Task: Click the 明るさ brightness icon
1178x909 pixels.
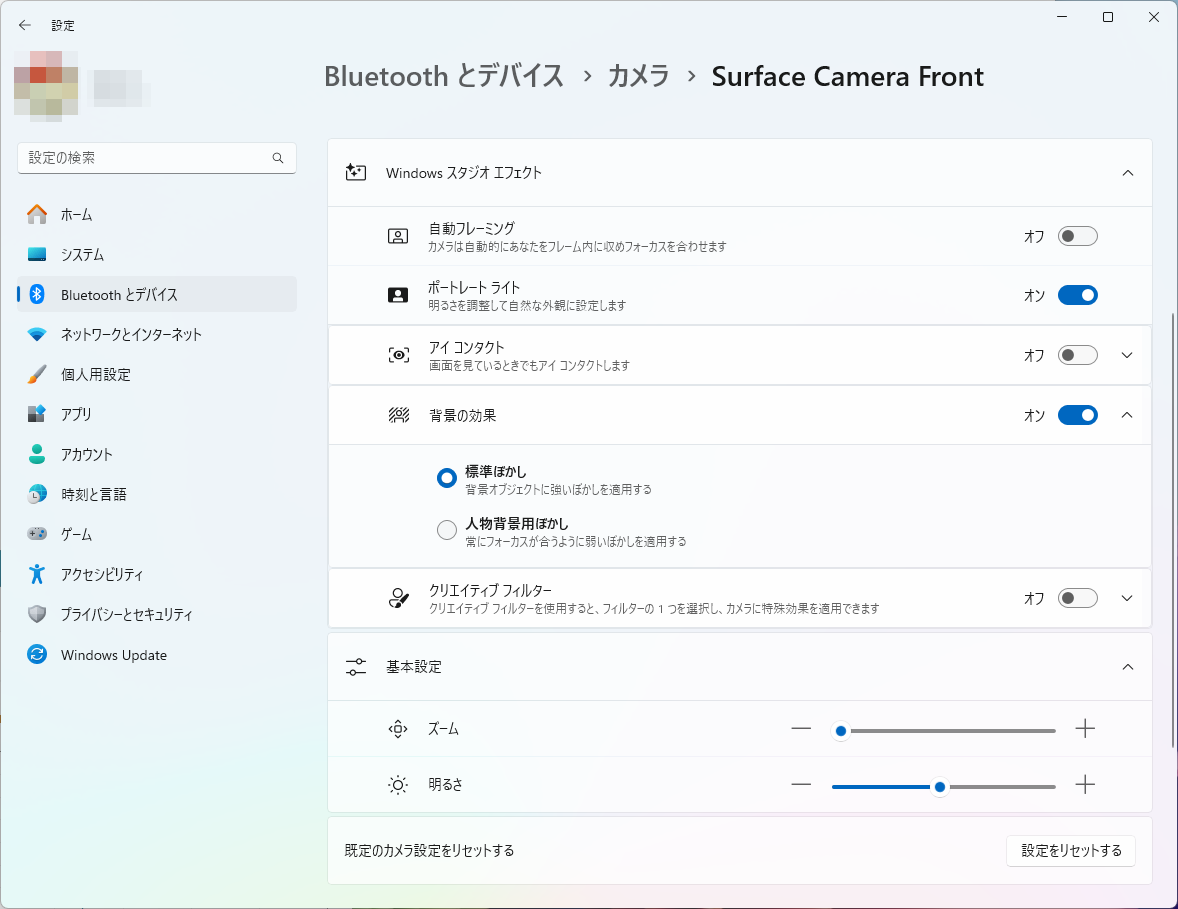Action: pos(397,785)
